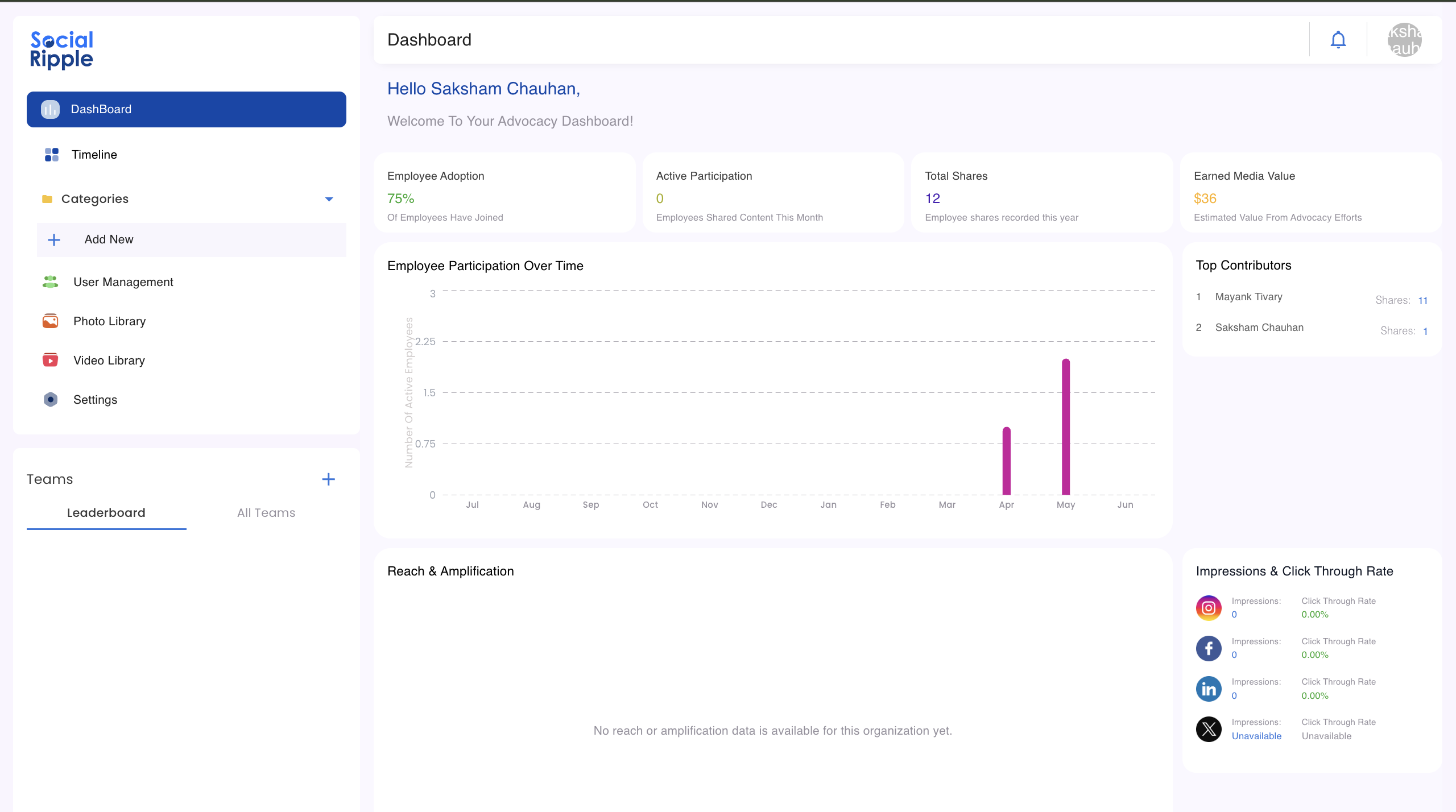Open the notifications bell

(1338, 40)
